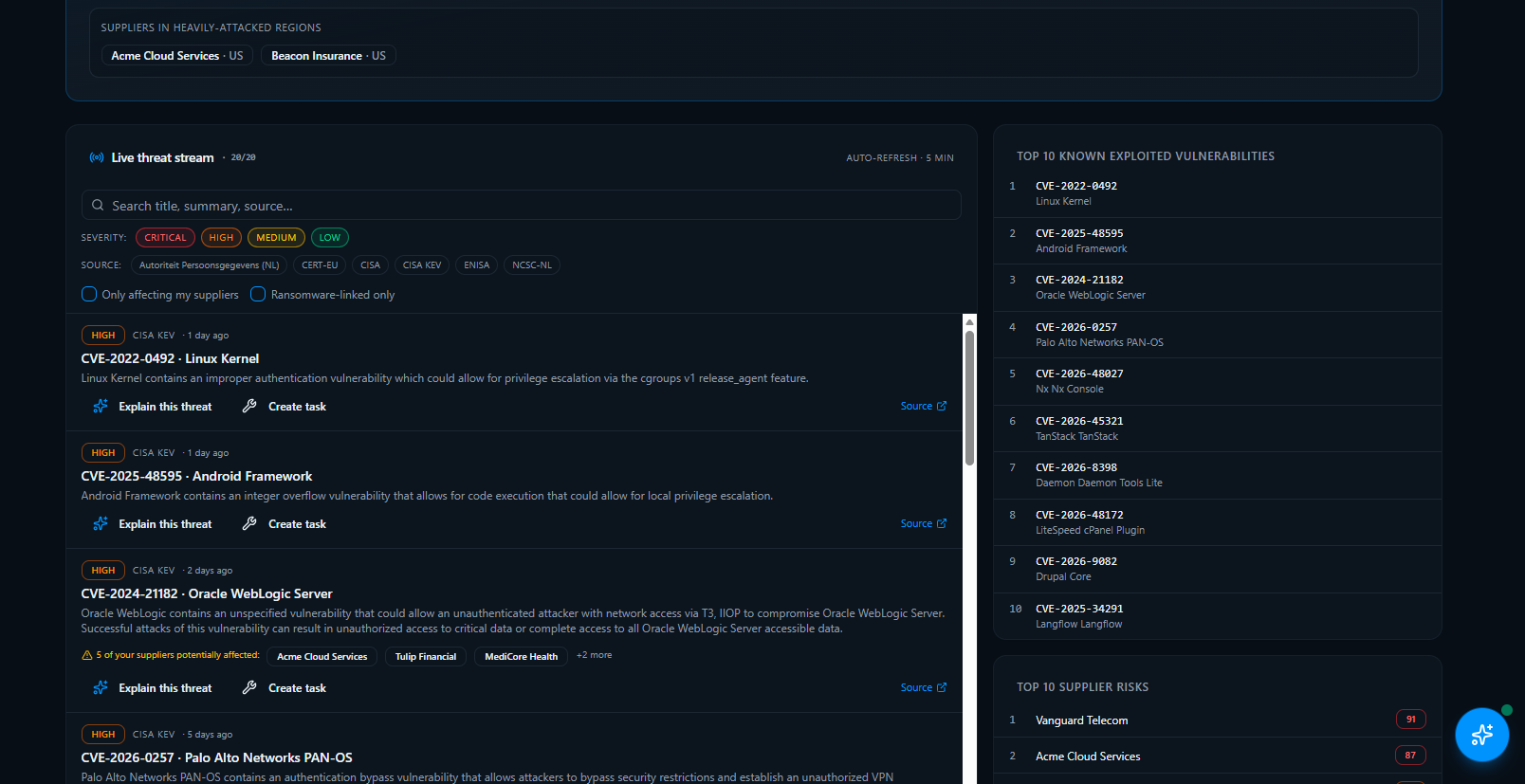Screen dimensions: 1525x784
Task: Click the search magnifier icon
Action: pyautogui.click(x=98, y=205)
